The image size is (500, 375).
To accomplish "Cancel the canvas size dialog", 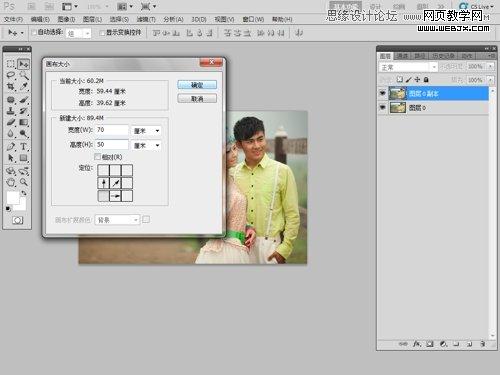I will point(197,99).
